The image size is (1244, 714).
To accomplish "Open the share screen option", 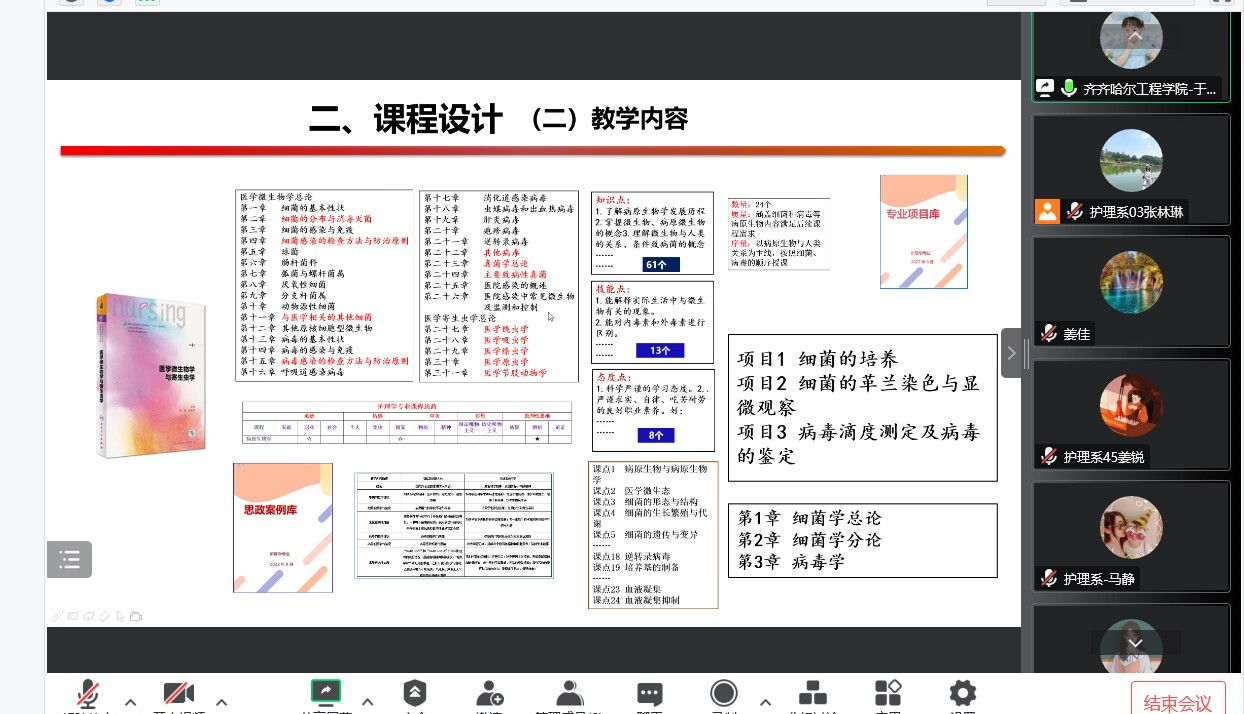I will click(326, 693).
